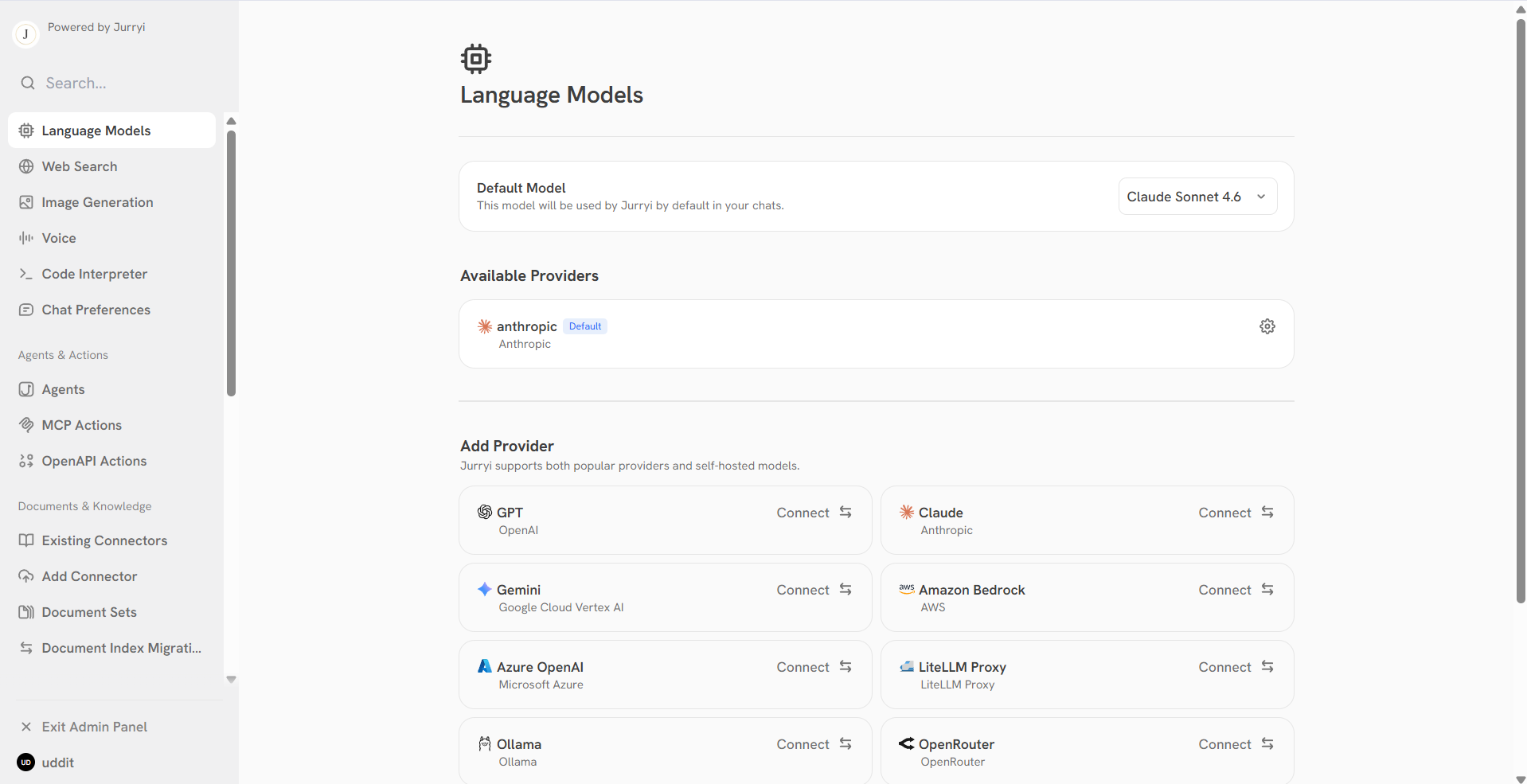Click the sidebar search magnifier icon
The image size is (1527, 784).
(x=28, y=83)
